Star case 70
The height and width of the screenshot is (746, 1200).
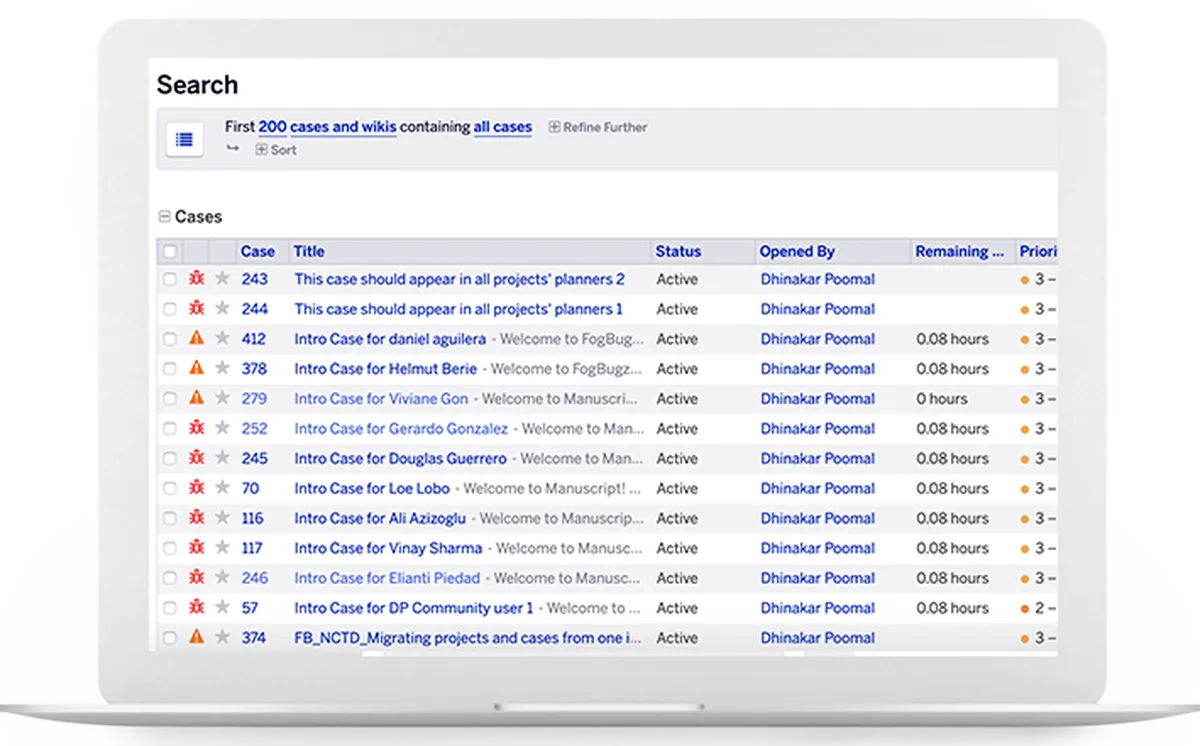point(222,488)
